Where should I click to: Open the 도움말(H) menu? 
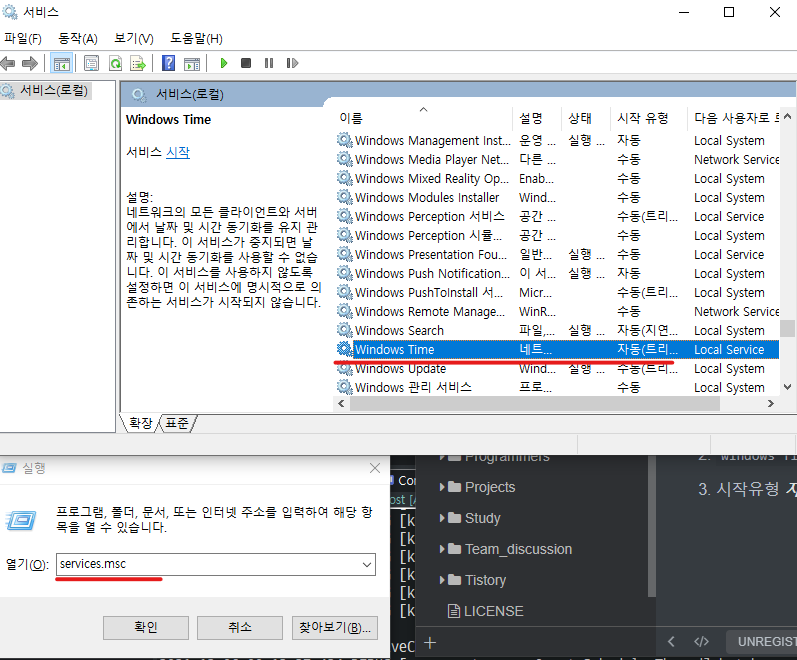coord(196,39)
